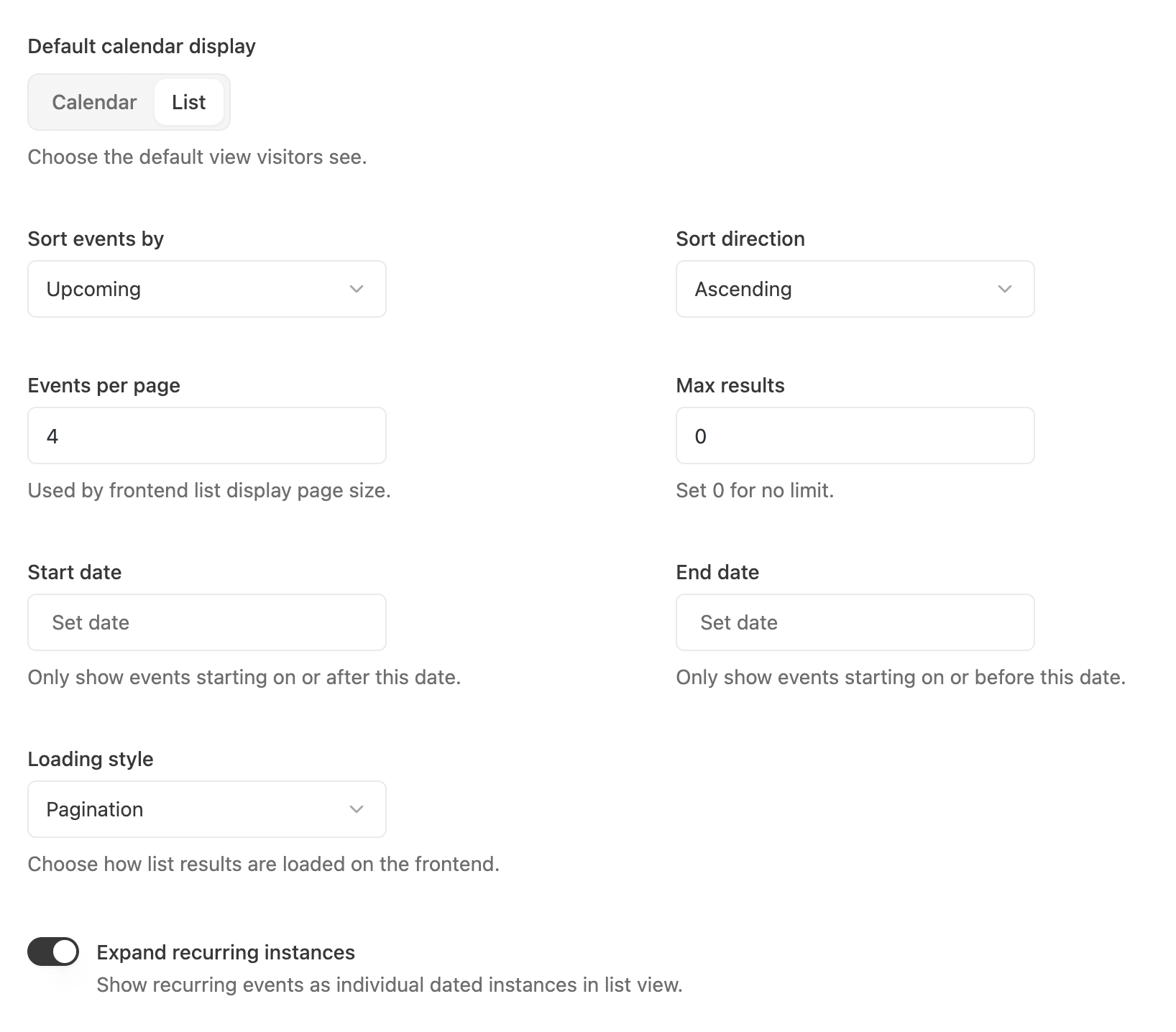Screen dimensions: 1176x1032
Task: Click the Events per page field showing 4
Action: [206, 436]
